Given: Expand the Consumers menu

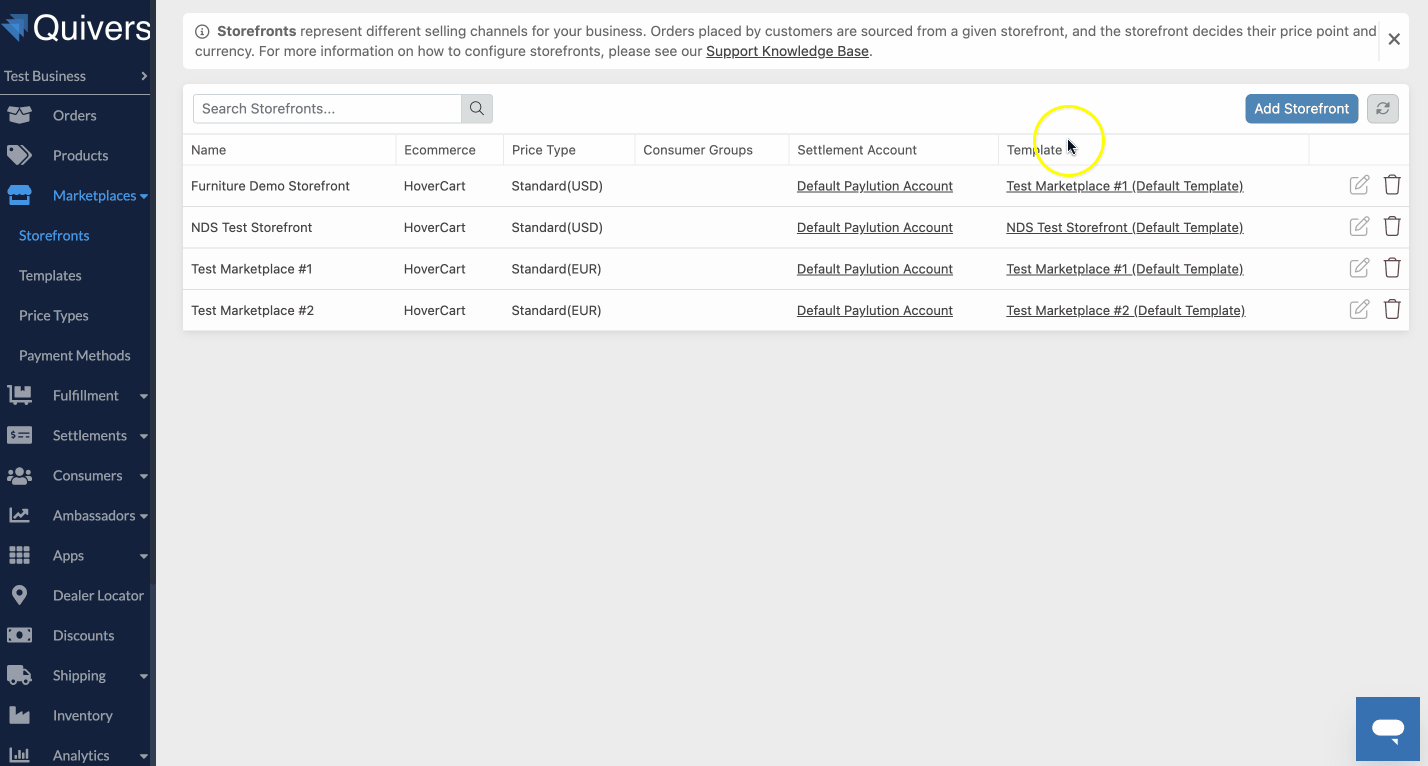Looking at the screenshot, I should pos(144,476).
